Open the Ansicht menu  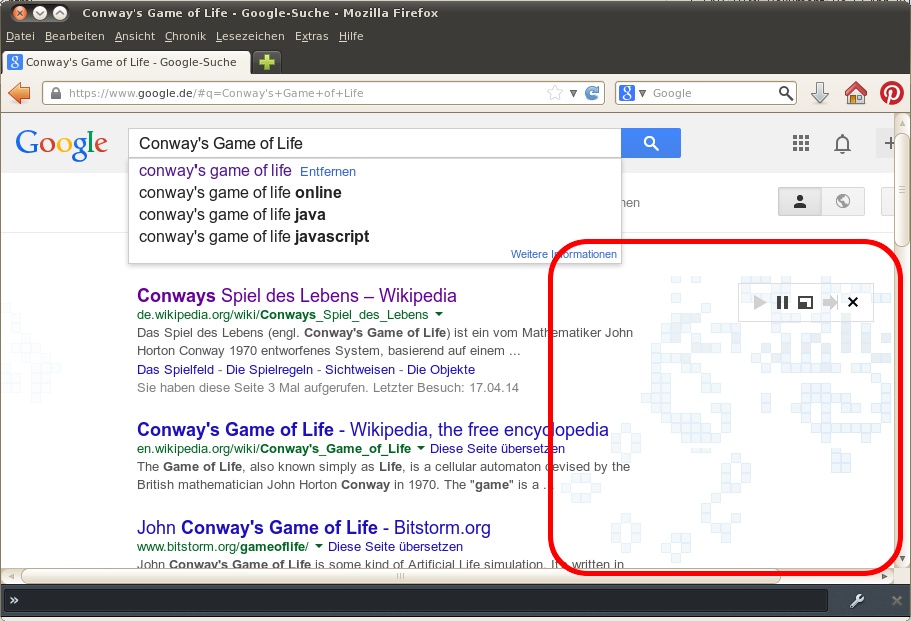click(x=135, y=36)
